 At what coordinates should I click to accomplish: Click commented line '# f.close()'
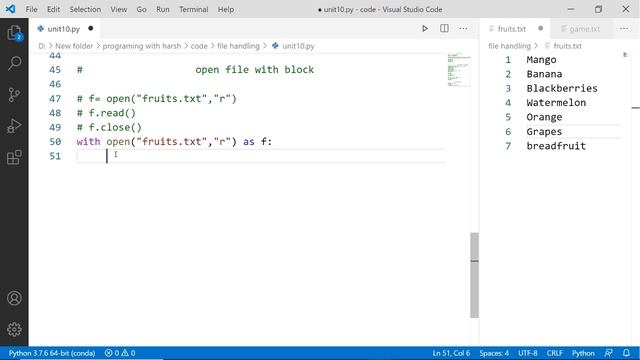click(109, 127)
